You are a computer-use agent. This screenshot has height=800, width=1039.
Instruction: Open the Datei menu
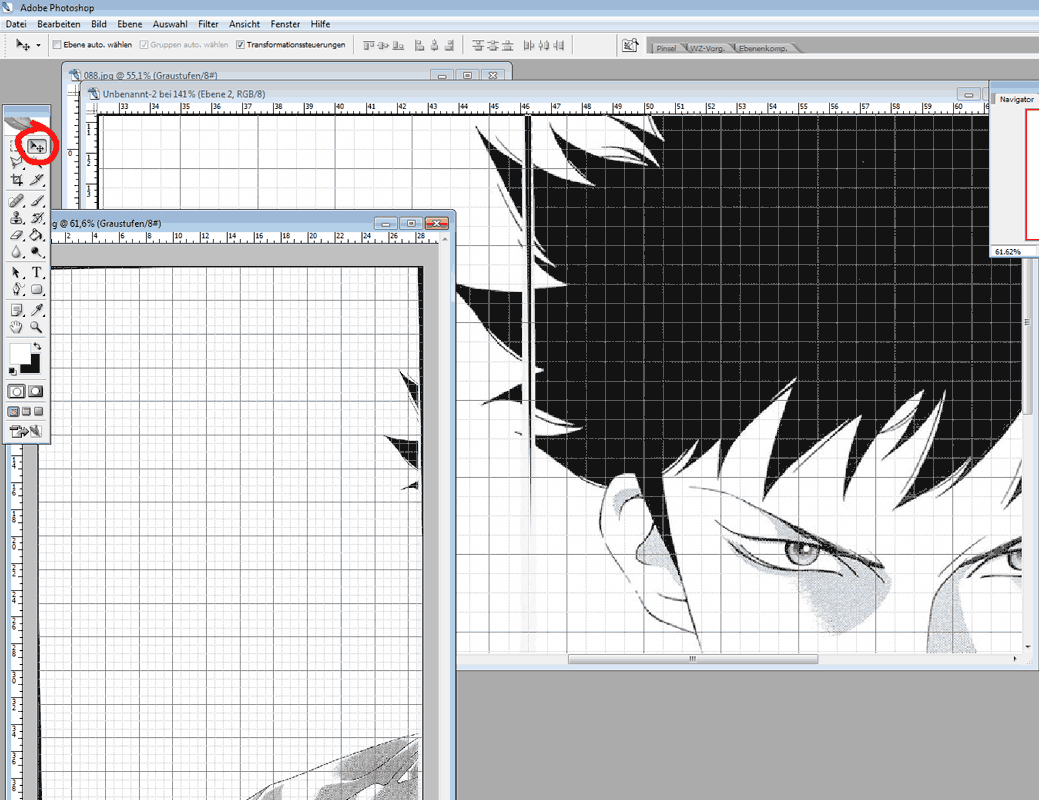(x=16, y=24)
